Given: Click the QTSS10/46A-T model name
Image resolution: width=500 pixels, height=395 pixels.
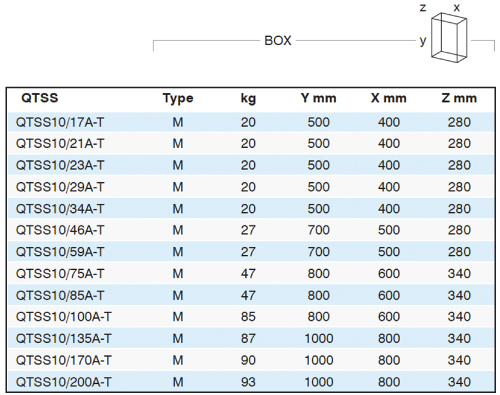Looking at the screenshot, I should point(60,230).
